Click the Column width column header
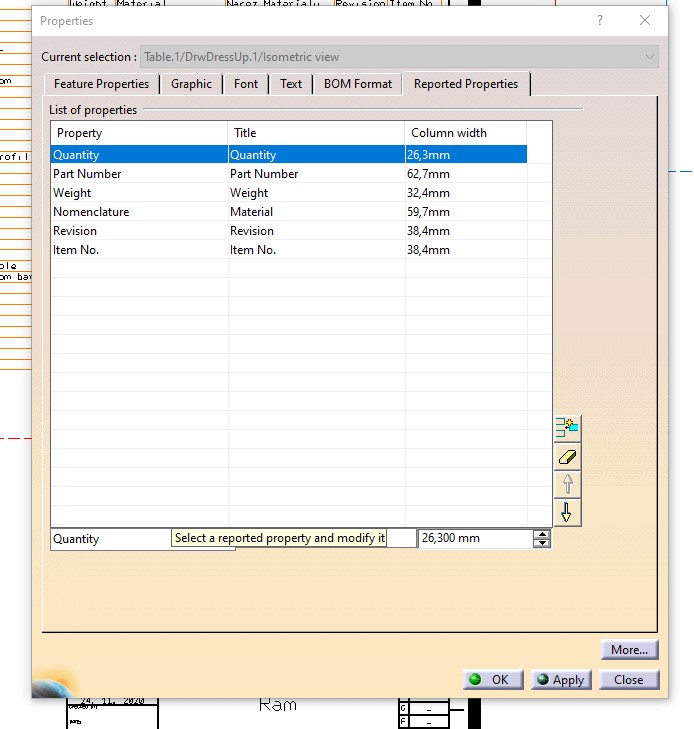 [464, 133]
